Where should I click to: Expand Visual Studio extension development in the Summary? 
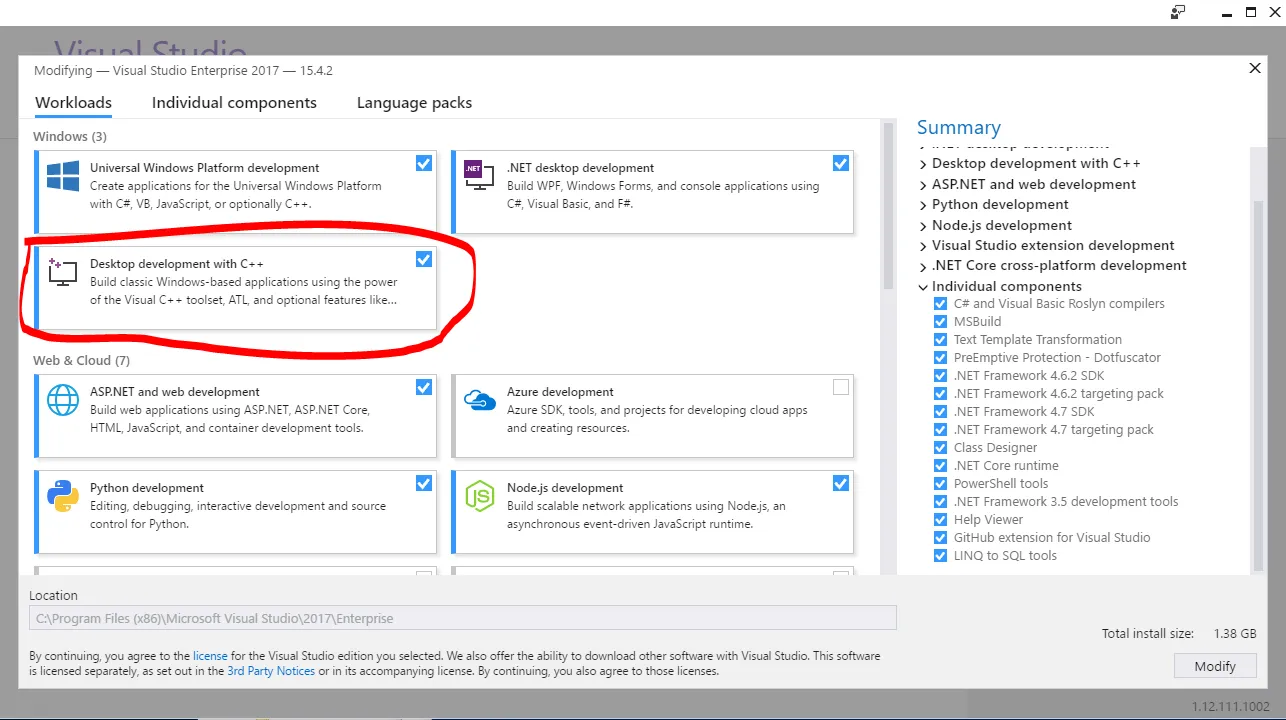click(923, 246)
